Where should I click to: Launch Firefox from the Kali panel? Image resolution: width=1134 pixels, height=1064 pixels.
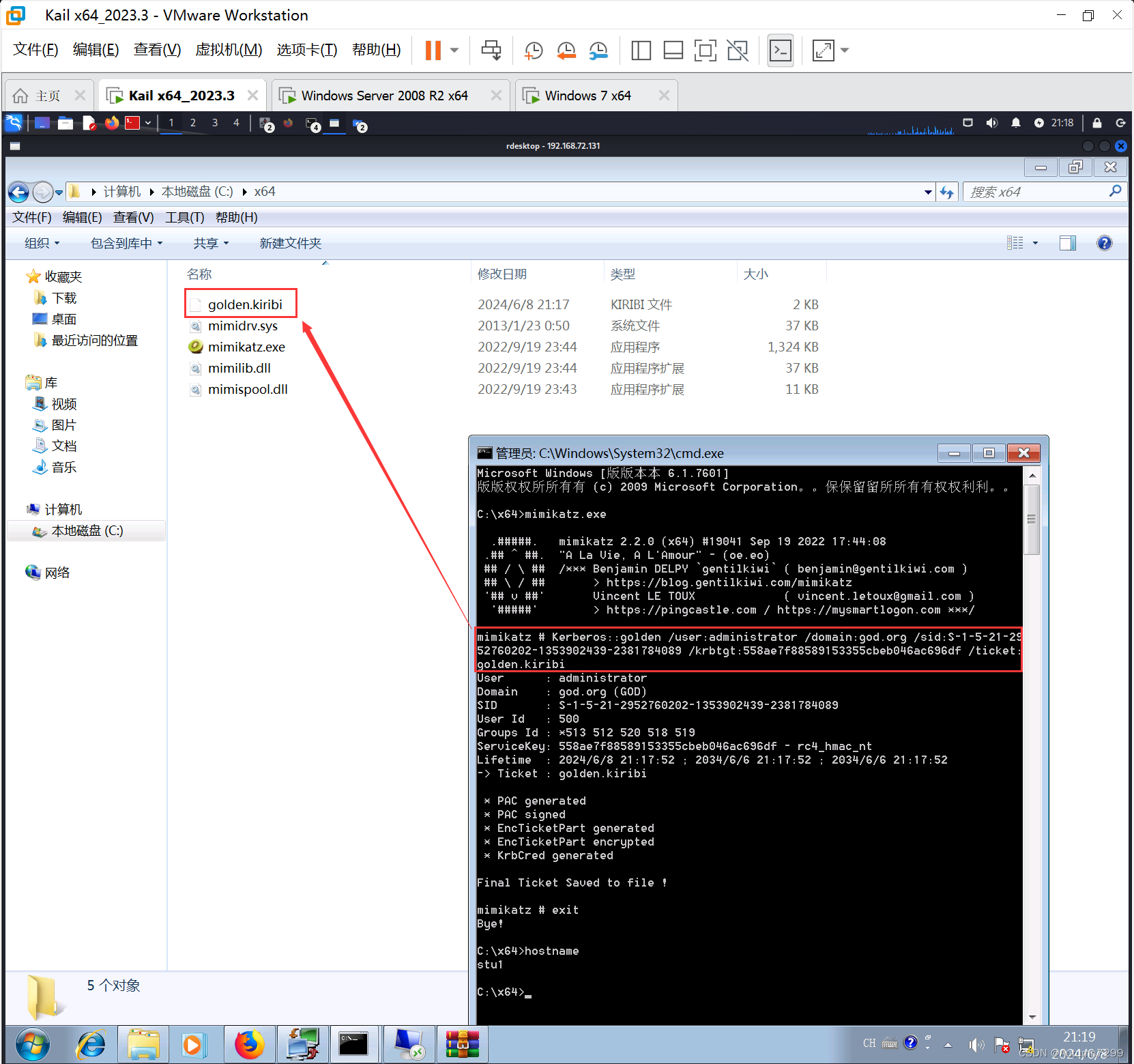coord(111,123)
